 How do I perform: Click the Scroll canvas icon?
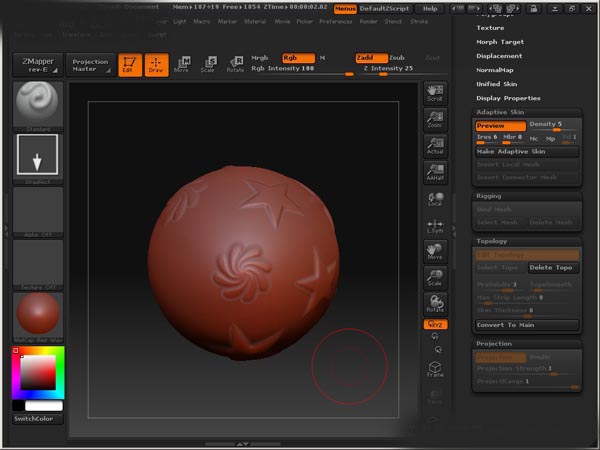[x=434, y=93]
